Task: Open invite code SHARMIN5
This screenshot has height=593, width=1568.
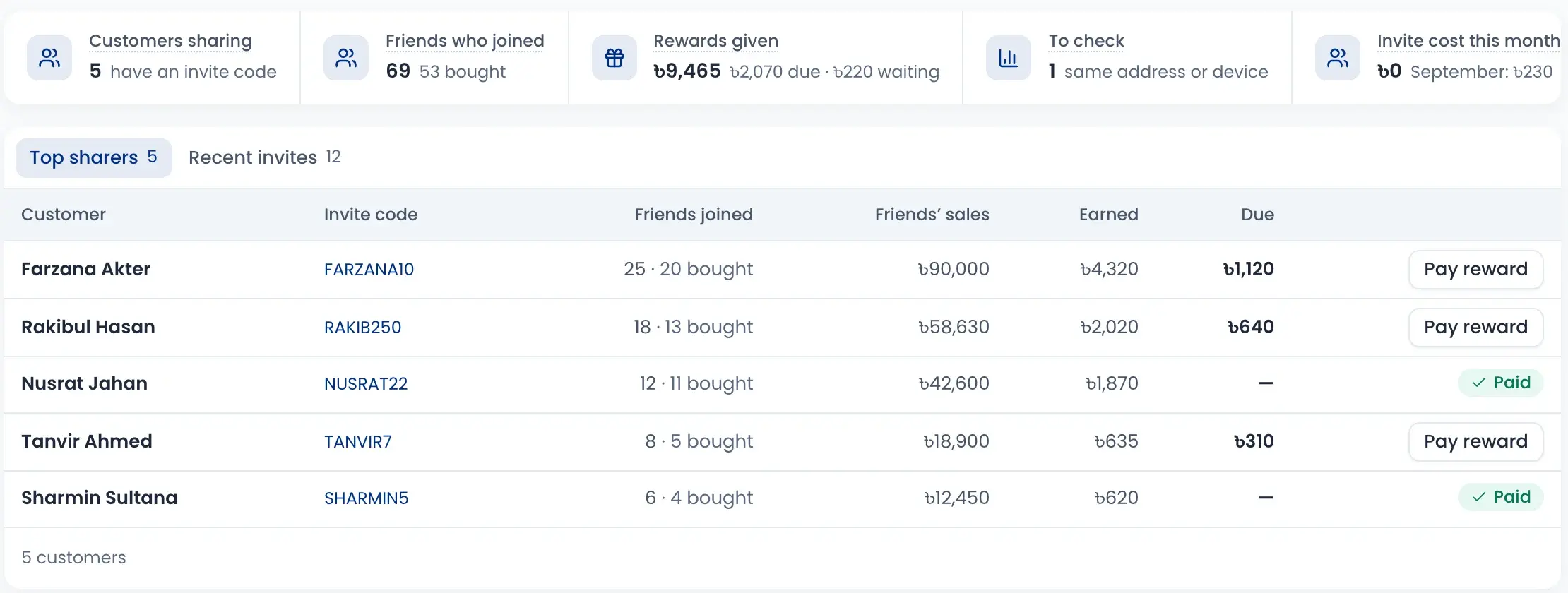Action: point(366,498)
